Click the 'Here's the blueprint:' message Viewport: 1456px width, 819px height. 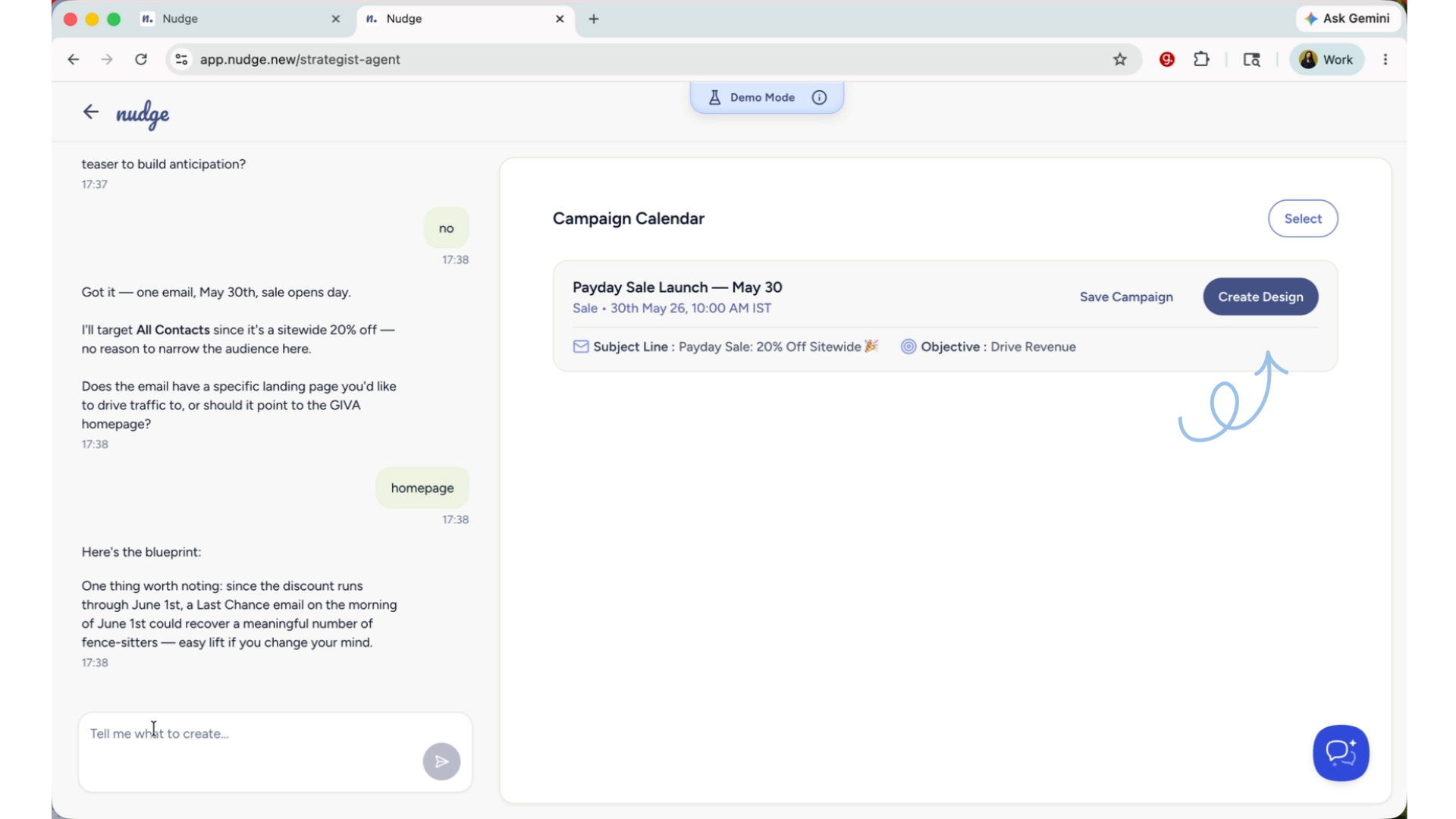141,552
